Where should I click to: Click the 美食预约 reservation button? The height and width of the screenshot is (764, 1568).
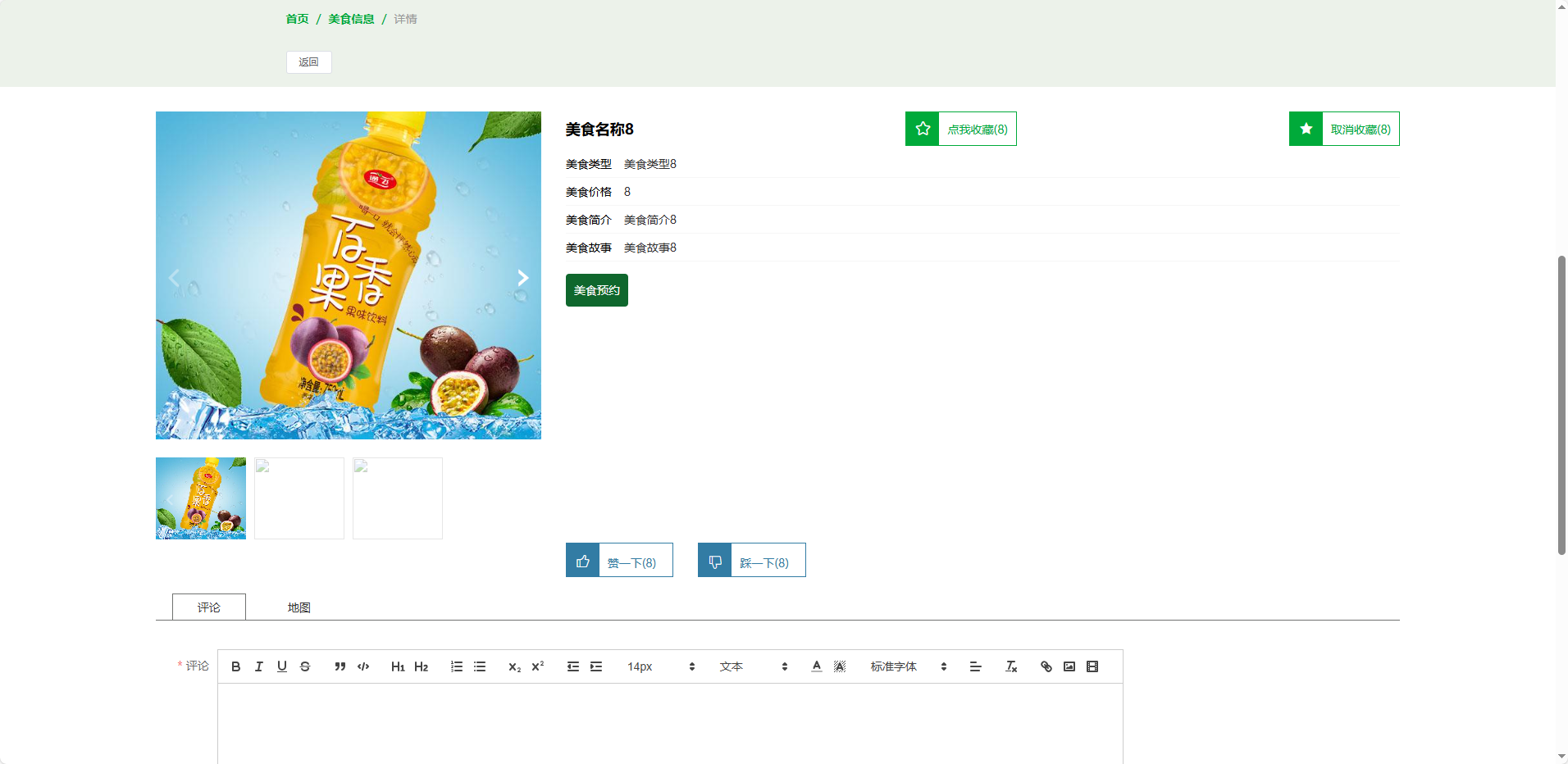(x=597, y=290)
